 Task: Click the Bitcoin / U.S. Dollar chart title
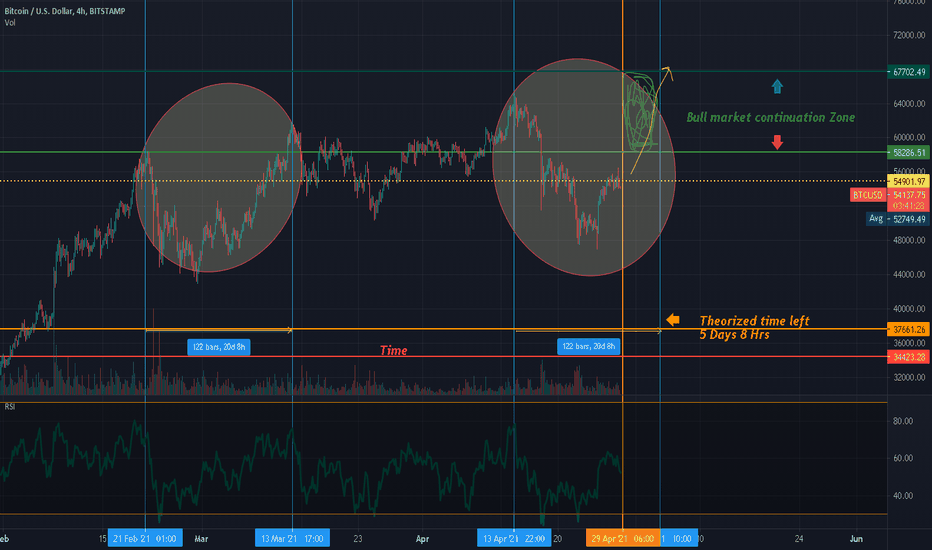(x=65, y=11)
